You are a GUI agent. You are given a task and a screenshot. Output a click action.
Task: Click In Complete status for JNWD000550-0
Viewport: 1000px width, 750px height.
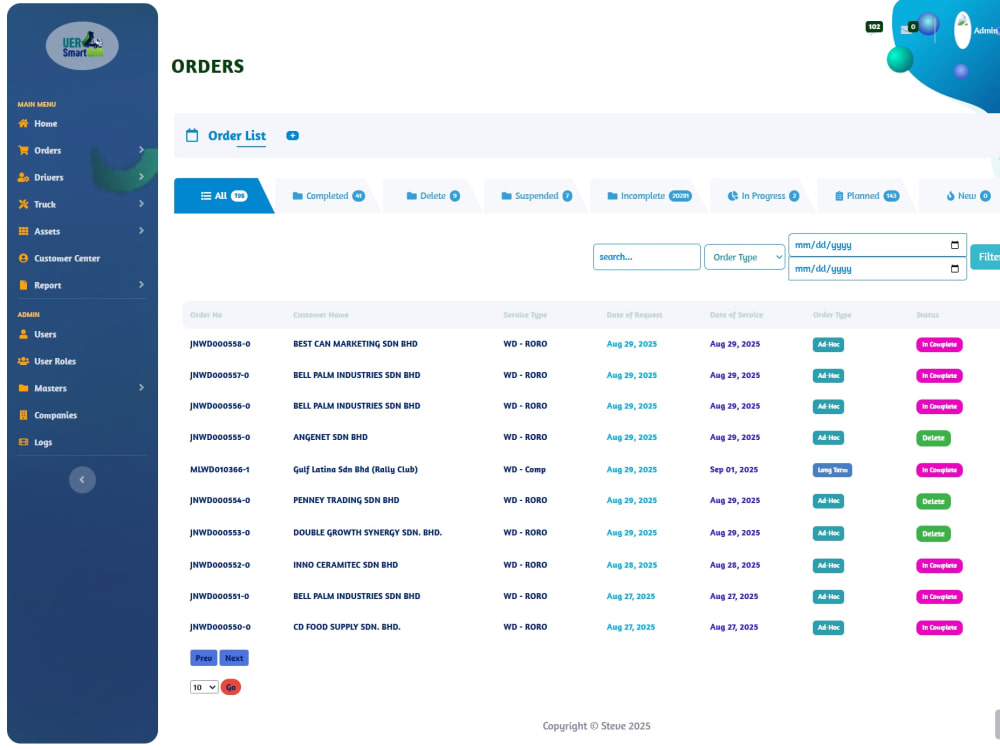pos(939,628)
